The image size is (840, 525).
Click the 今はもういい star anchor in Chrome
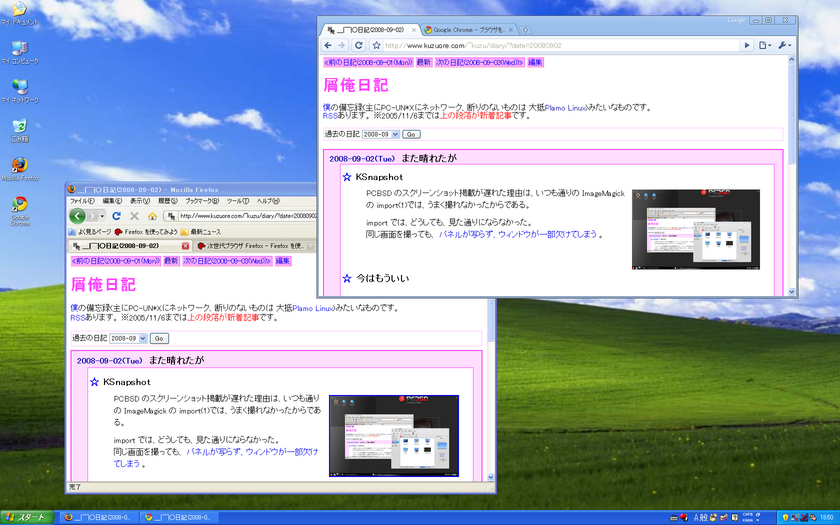347,279
